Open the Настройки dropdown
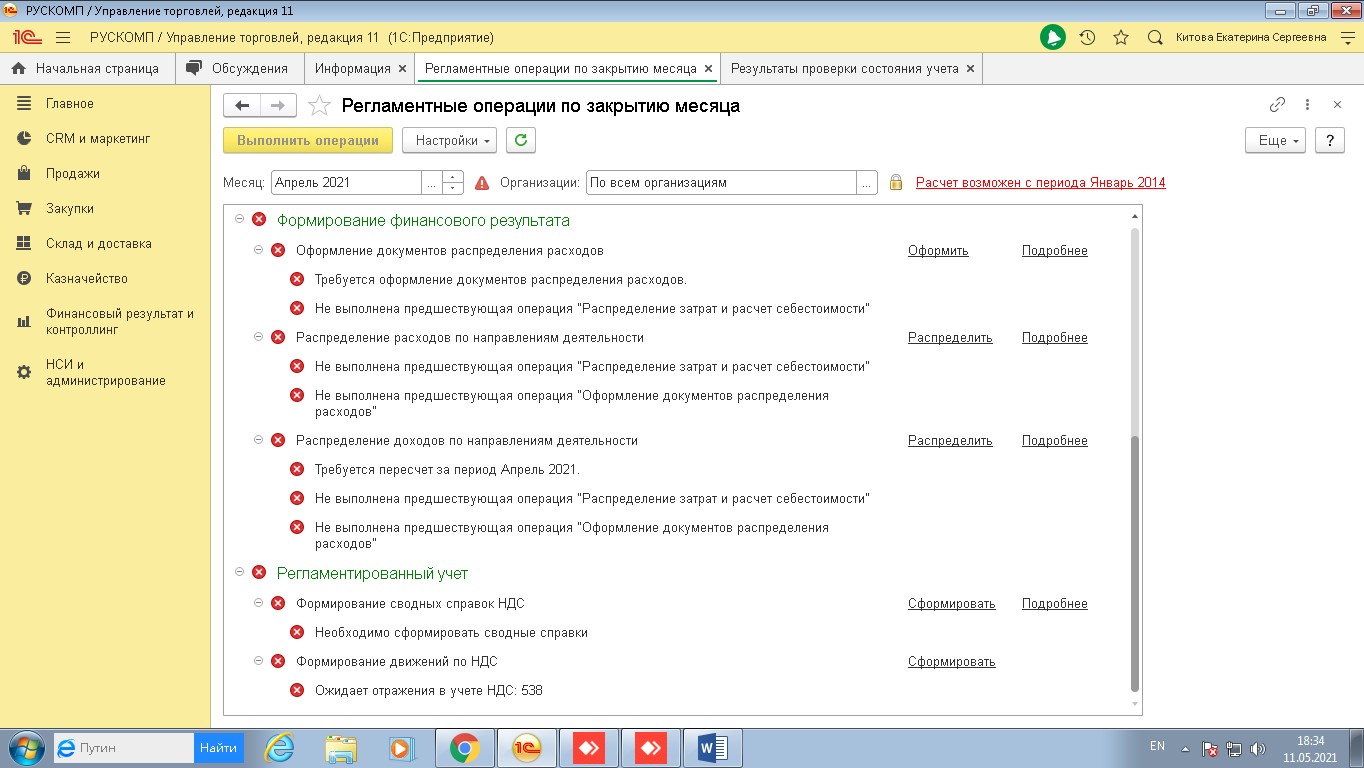Image resolution: width=1364 pixels, height=768 pixels. [449, 141]
